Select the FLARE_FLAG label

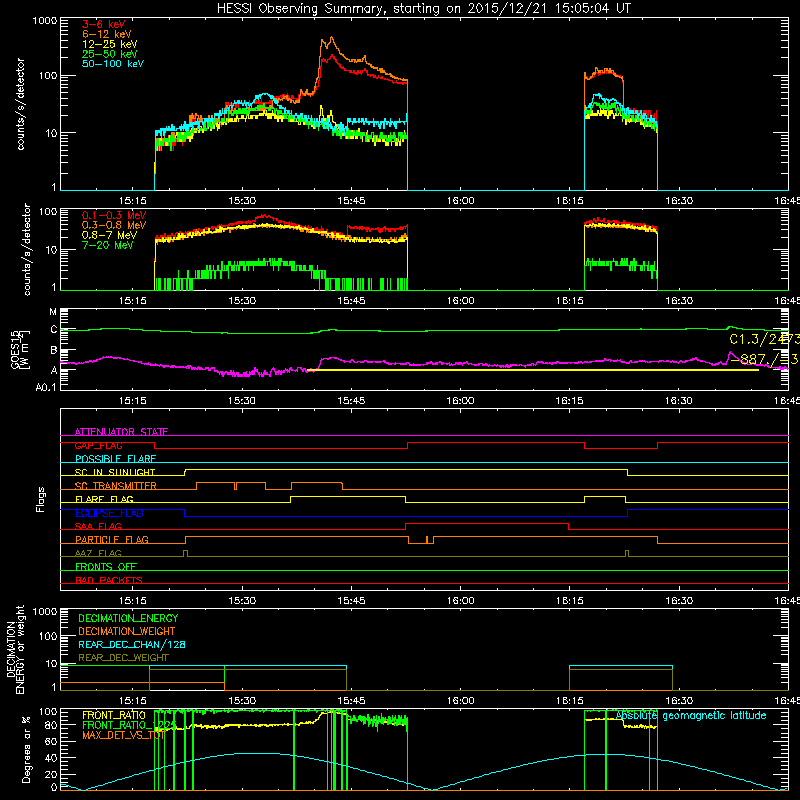click(104, 499)
